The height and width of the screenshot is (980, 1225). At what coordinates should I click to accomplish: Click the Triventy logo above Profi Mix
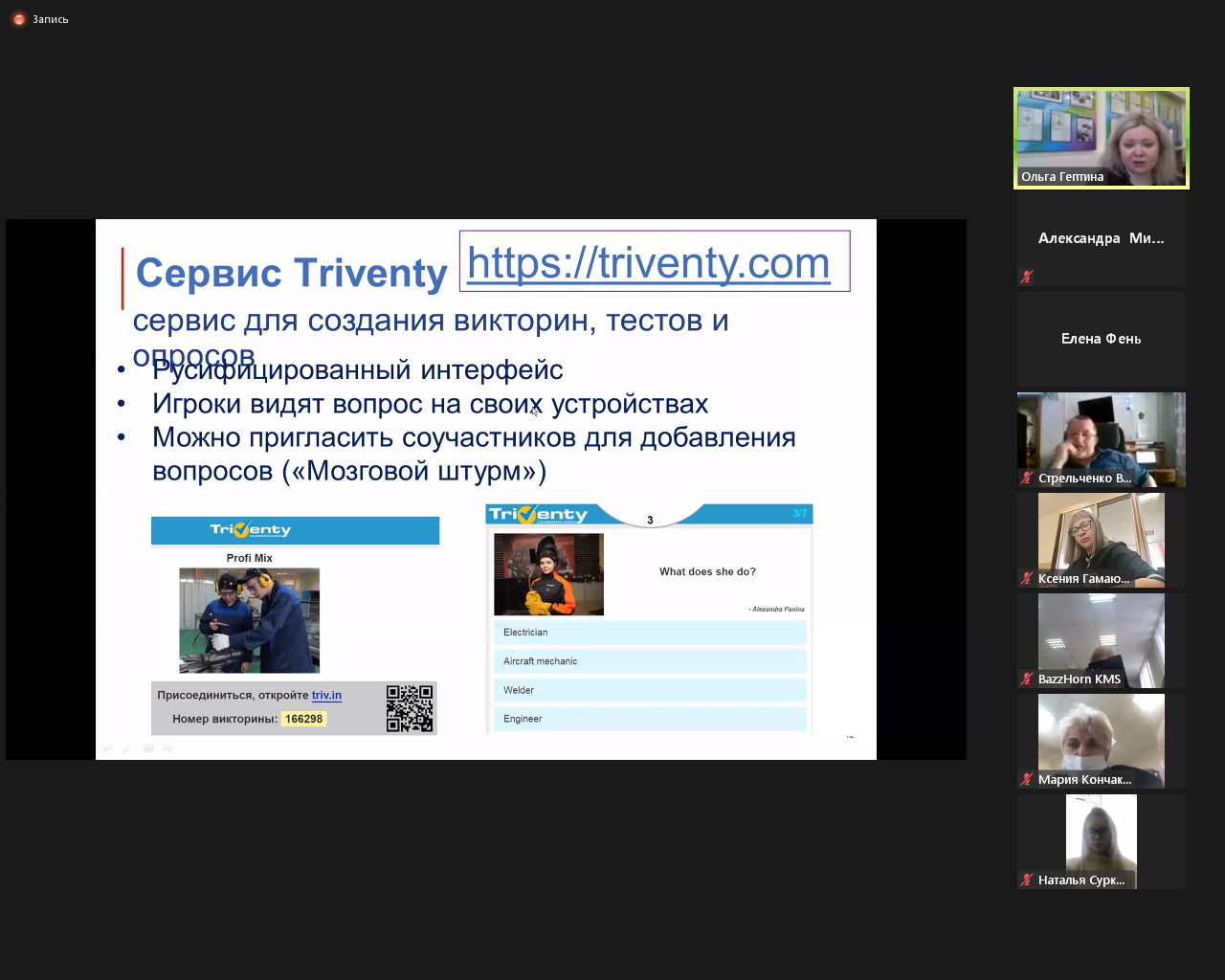tap(251, 529)
